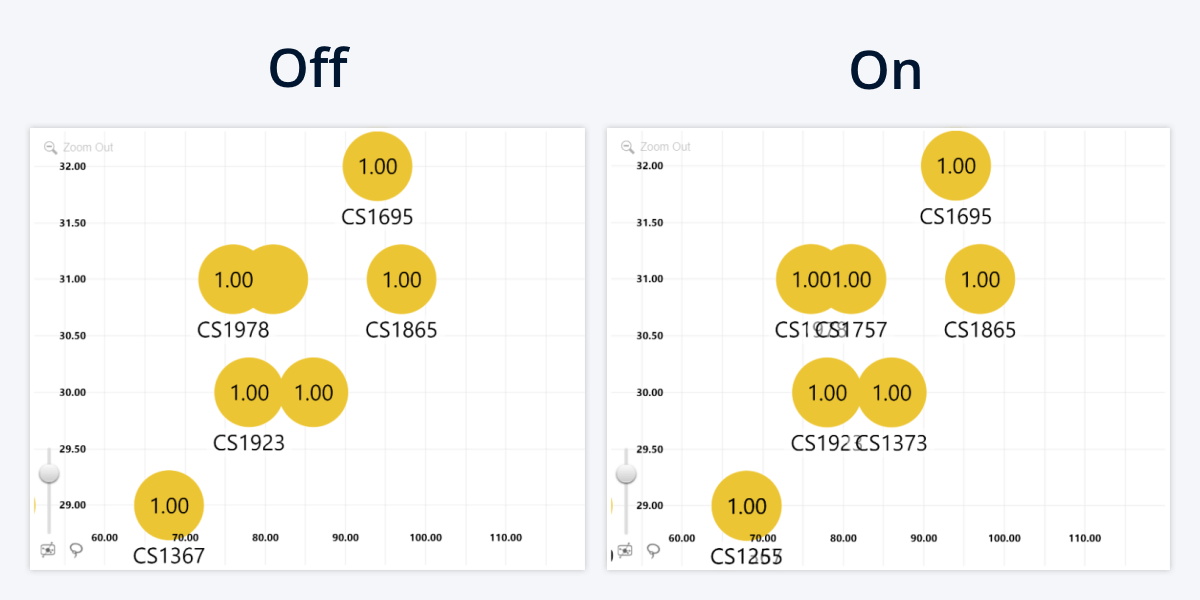This screenshot has height=600, width=1200.
Task: Click Zoom Out magnifier in the Off chart
Action: [x=50, y=148]
